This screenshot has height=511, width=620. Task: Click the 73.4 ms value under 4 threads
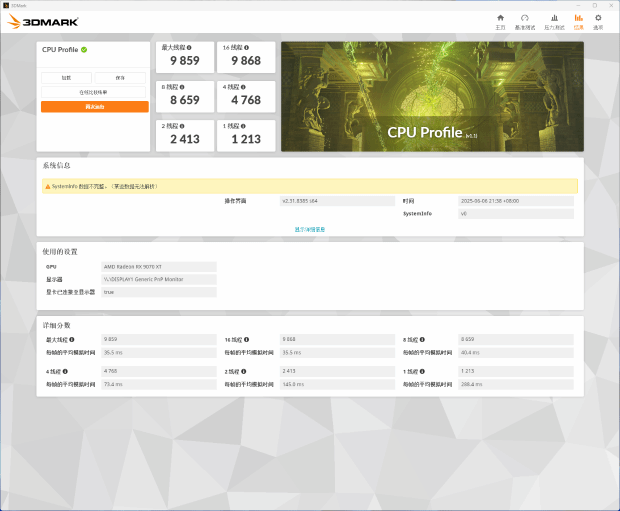pyautogui.click(x=159, y=384)
